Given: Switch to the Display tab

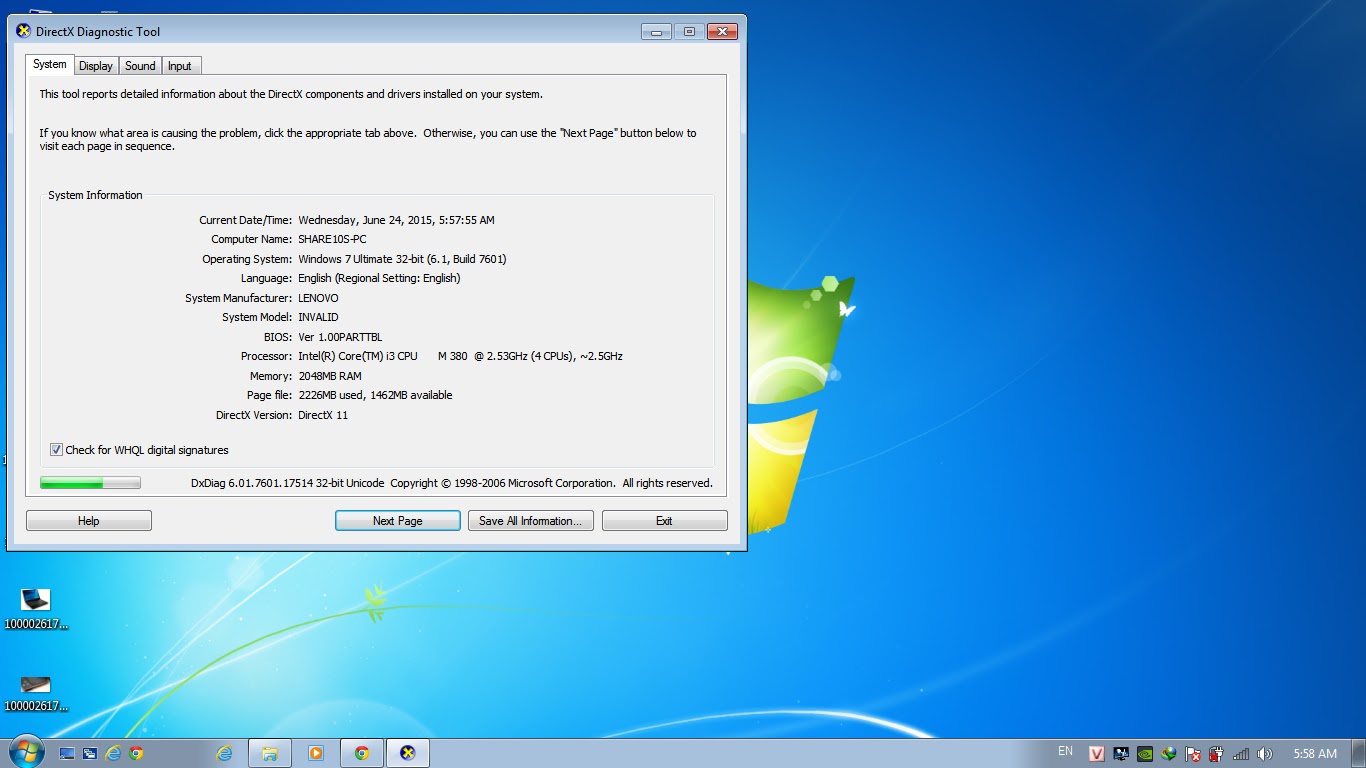Looking at the screenshot, I should coord(96,66).
